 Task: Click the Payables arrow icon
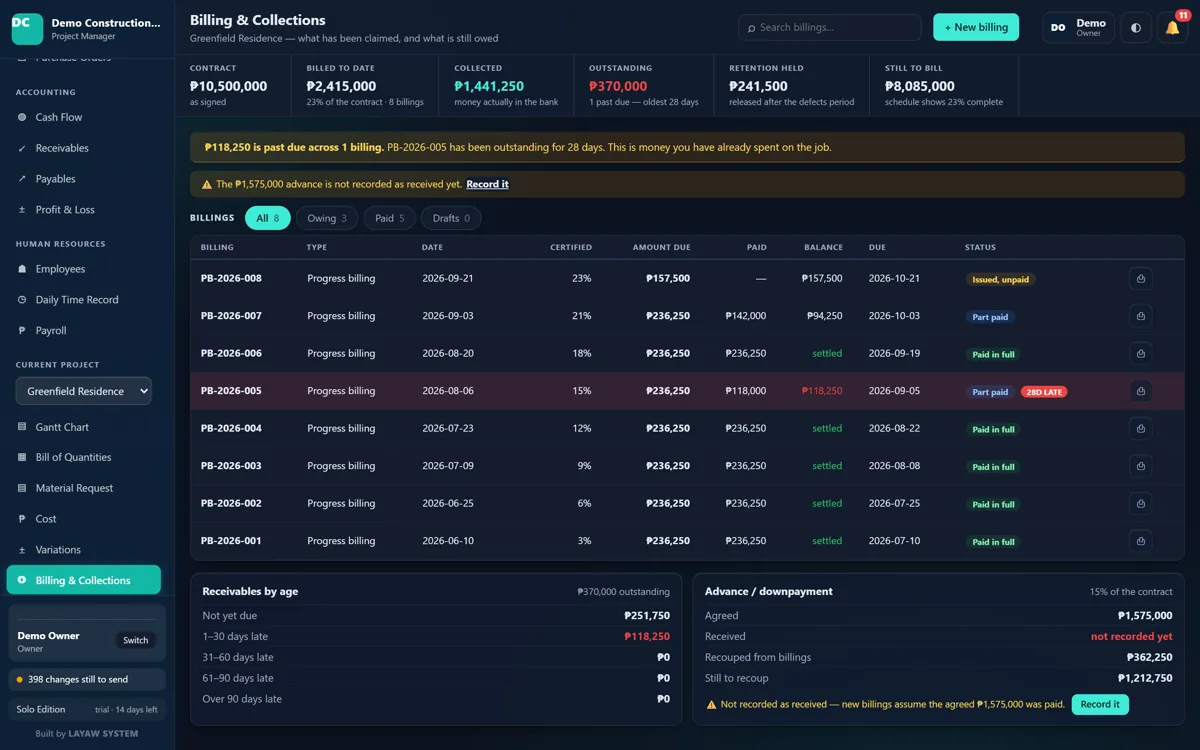[22, 179]
